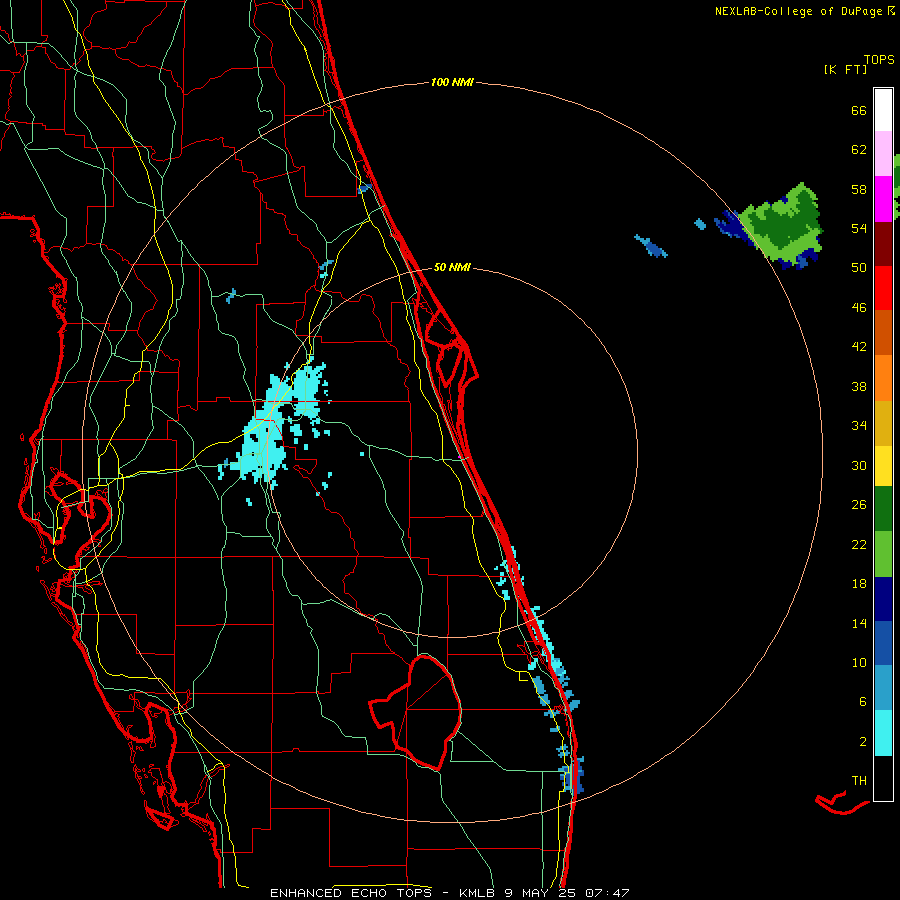Click the light pink swatch between 62 and 58

(883, 153)
